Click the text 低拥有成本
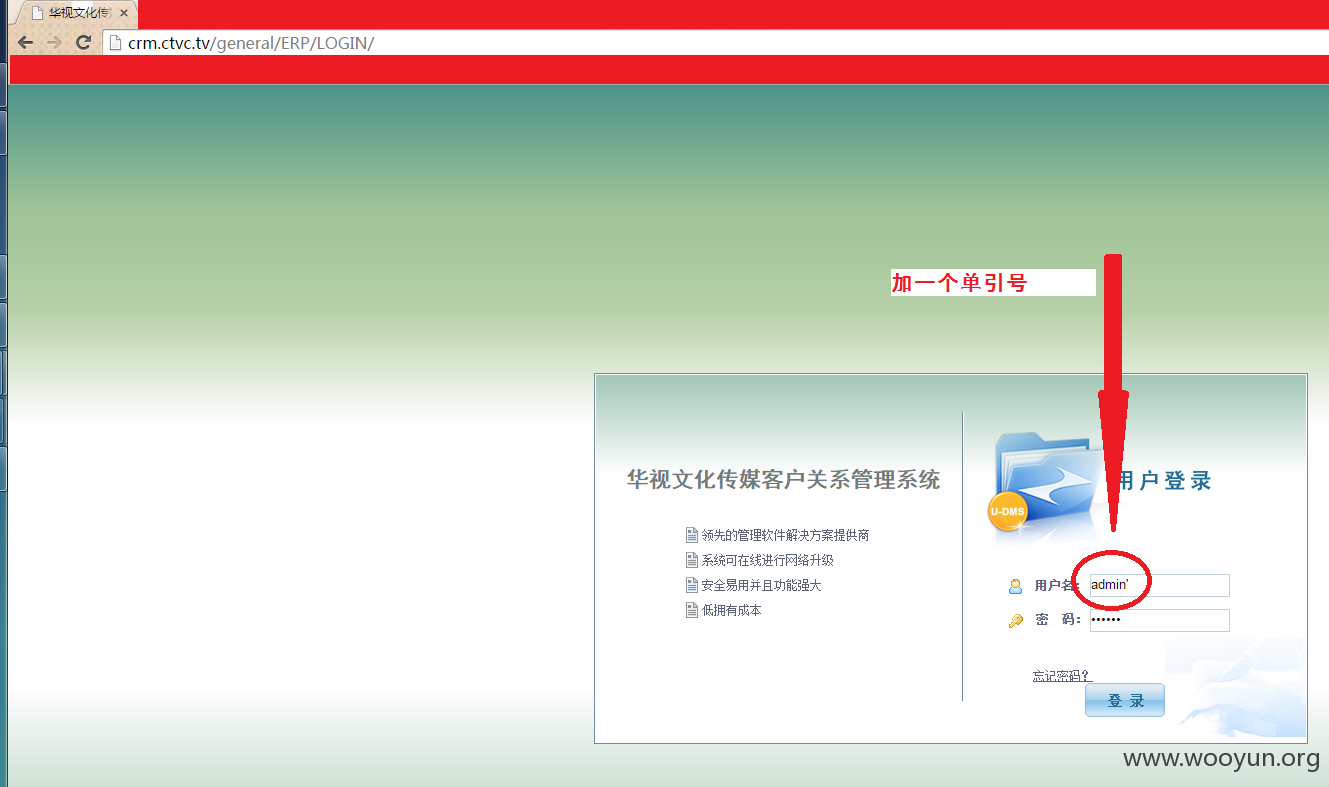This screenshot has width=1329, height=787. [731, 610]
